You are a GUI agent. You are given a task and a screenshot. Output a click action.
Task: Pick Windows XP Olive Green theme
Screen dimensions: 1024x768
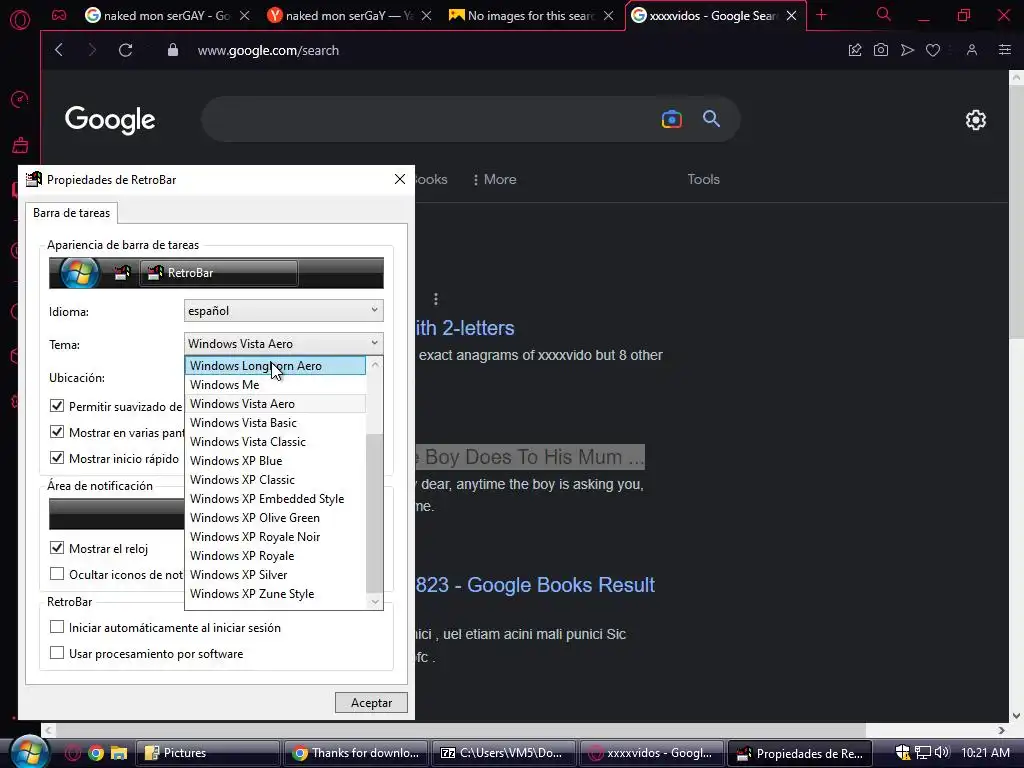[275, 517]
